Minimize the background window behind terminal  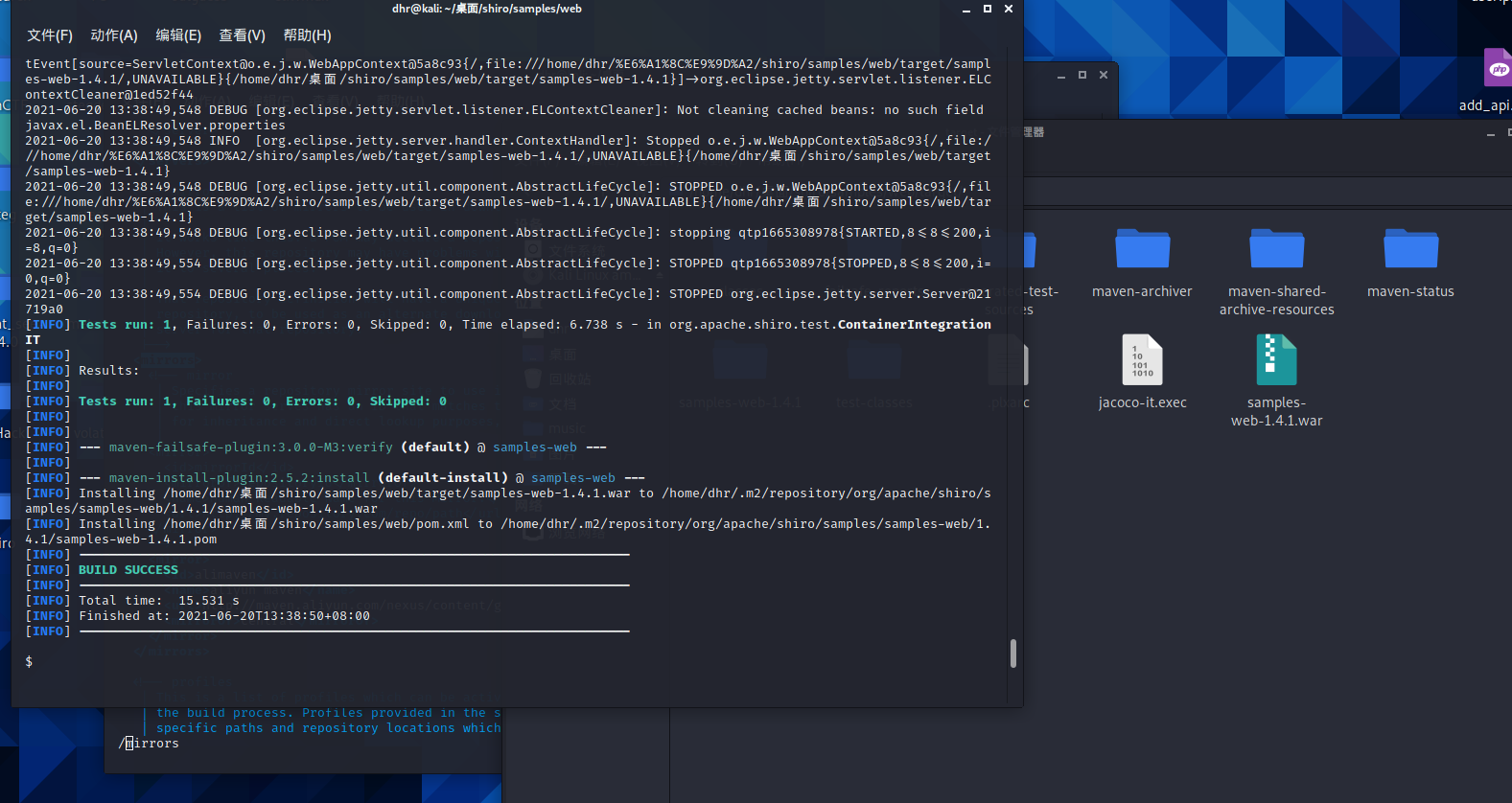[x=1061, y=75]
